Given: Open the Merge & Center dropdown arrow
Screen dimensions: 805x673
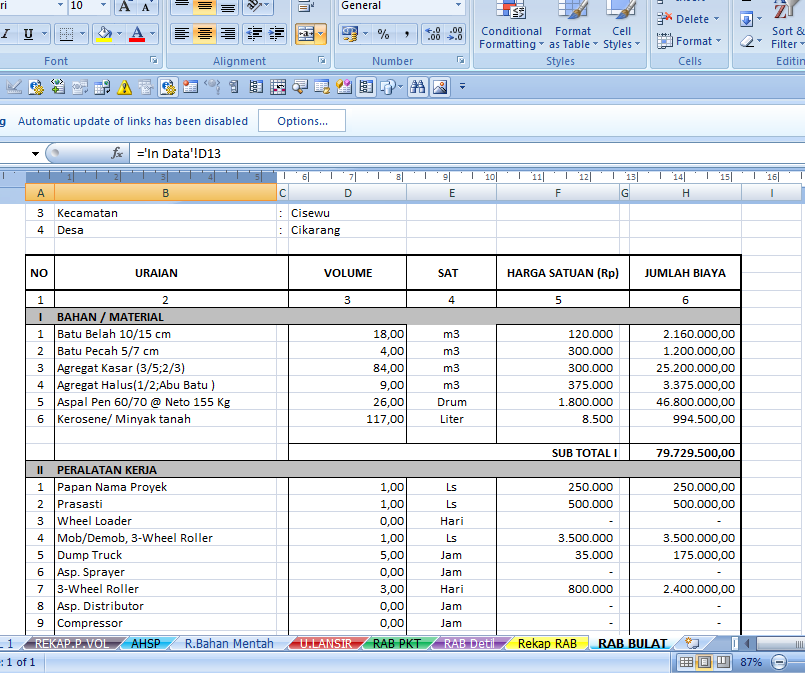Looking at the screenshot, I should pos(321,34).
